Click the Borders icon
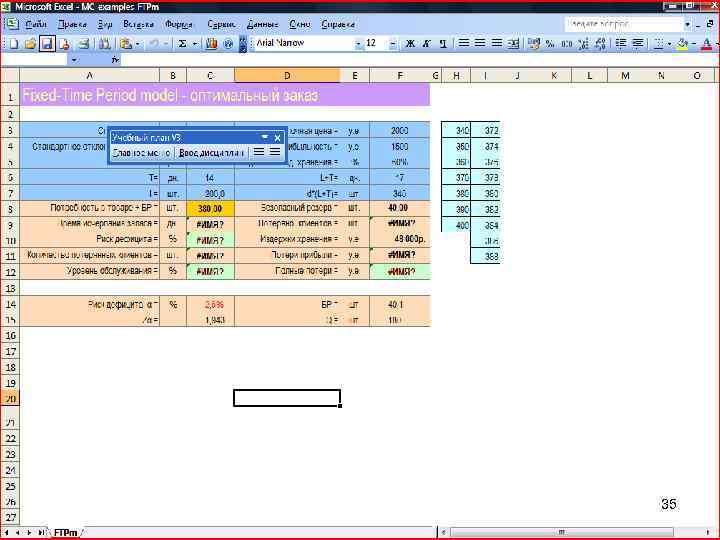Screen dimensions: 720x540 (x=658, y=44)
